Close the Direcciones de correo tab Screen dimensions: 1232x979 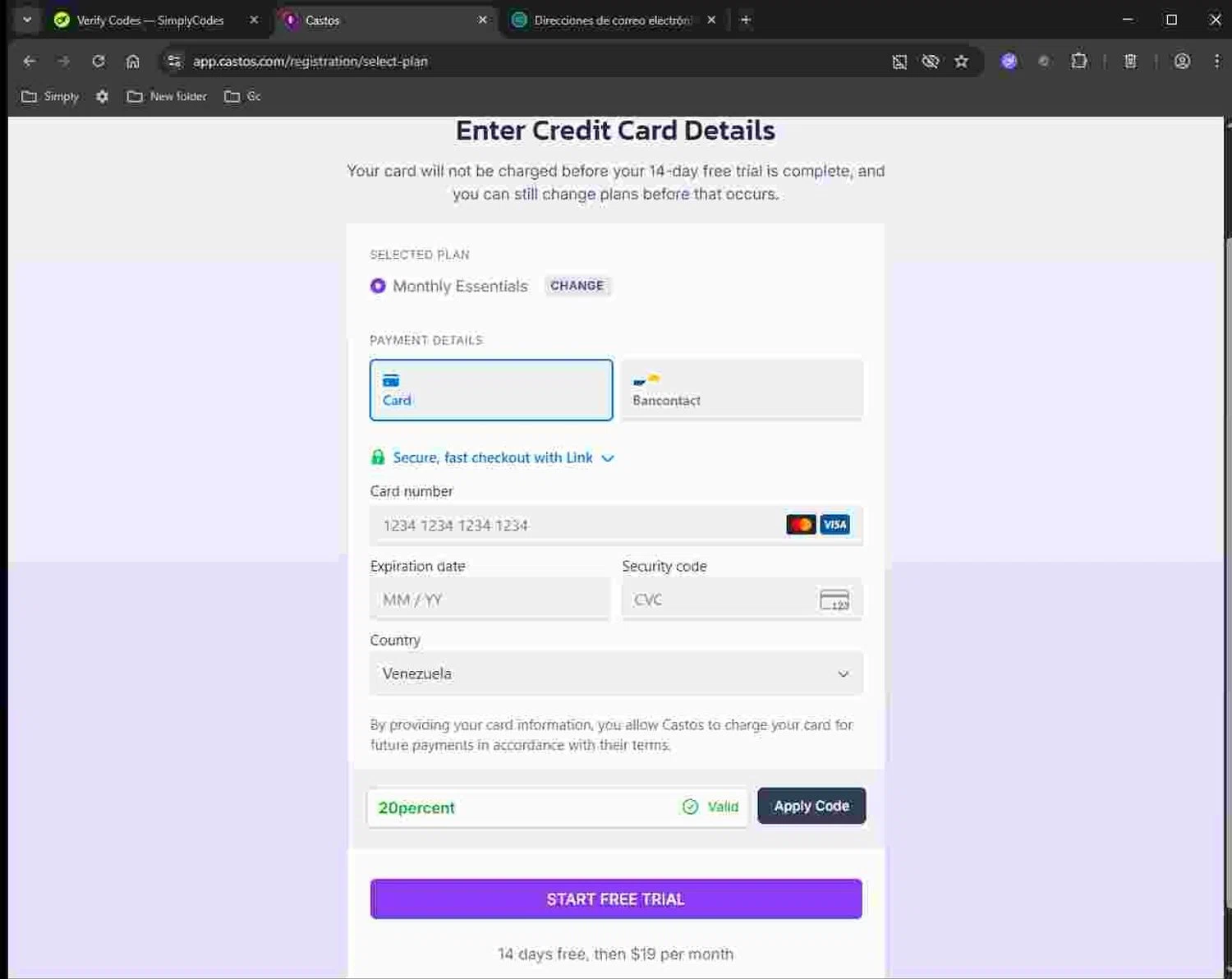click(711, 20)
